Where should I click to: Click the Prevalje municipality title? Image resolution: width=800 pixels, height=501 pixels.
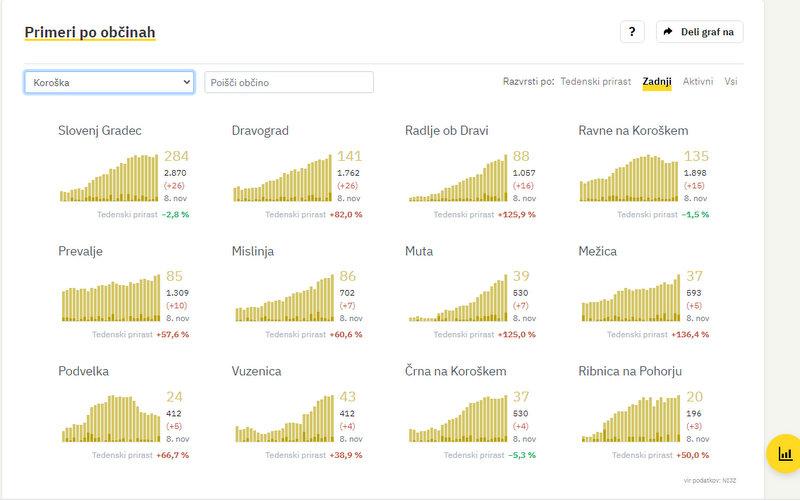coord(80,251)
